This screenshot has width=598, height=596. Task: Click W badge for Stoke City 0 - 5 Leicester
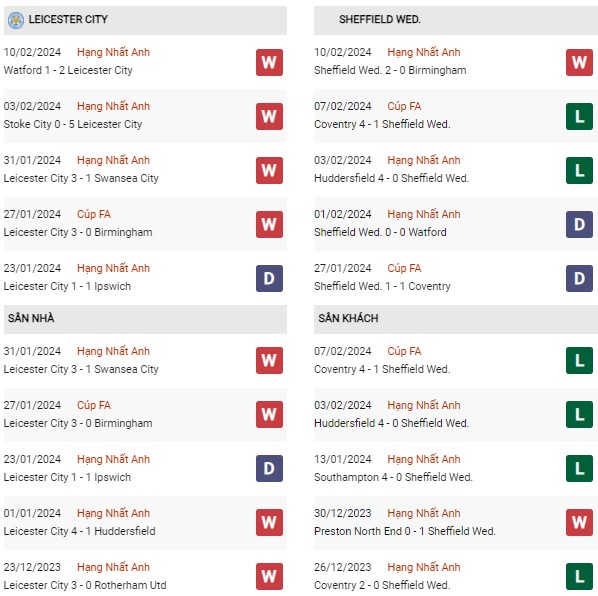pyautogui.click(x=269, y=116)
